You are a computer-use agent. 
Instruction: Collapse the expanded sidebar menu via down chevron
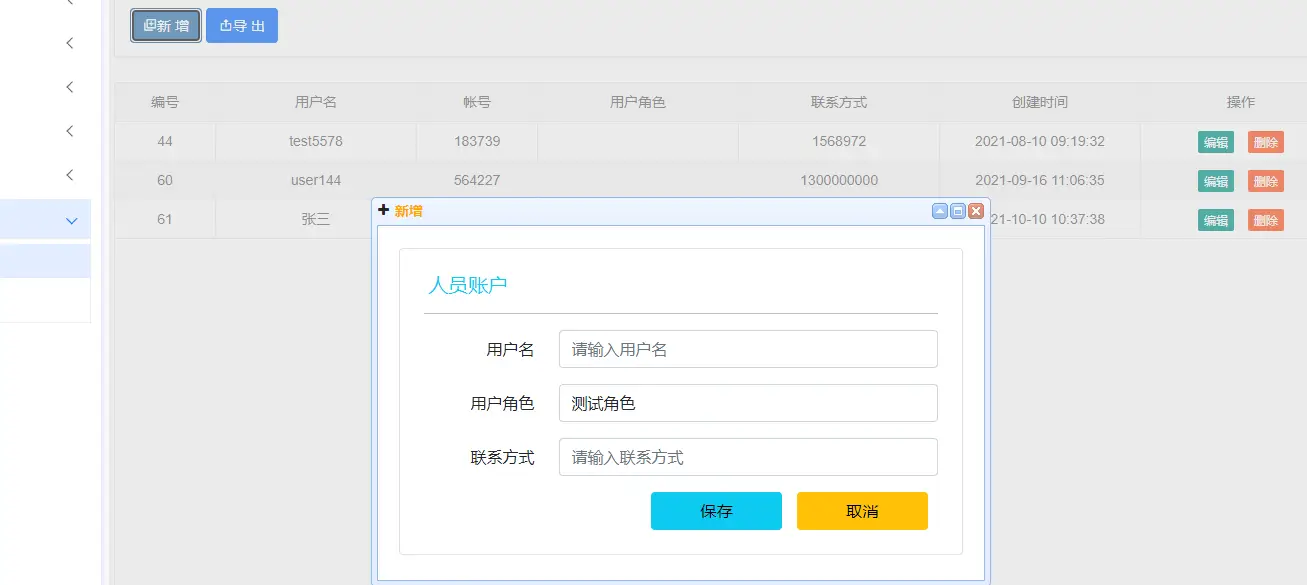pyautogui.click(x=71, y=220)
